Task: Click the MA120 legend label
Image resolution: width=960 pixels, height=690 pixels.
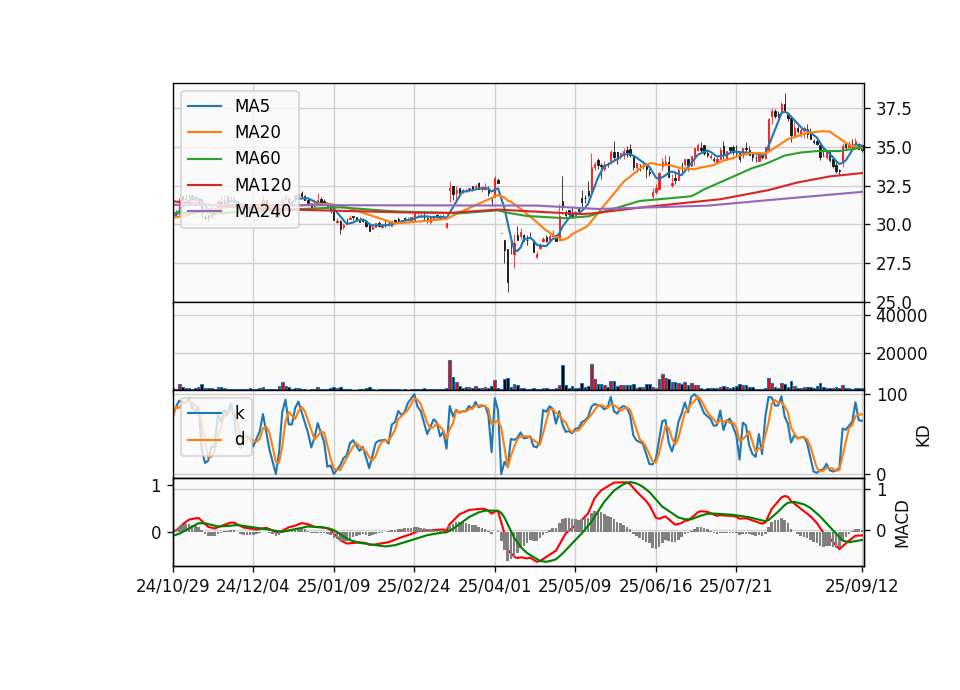Action: pyautogui.click(x=263, y=184)
